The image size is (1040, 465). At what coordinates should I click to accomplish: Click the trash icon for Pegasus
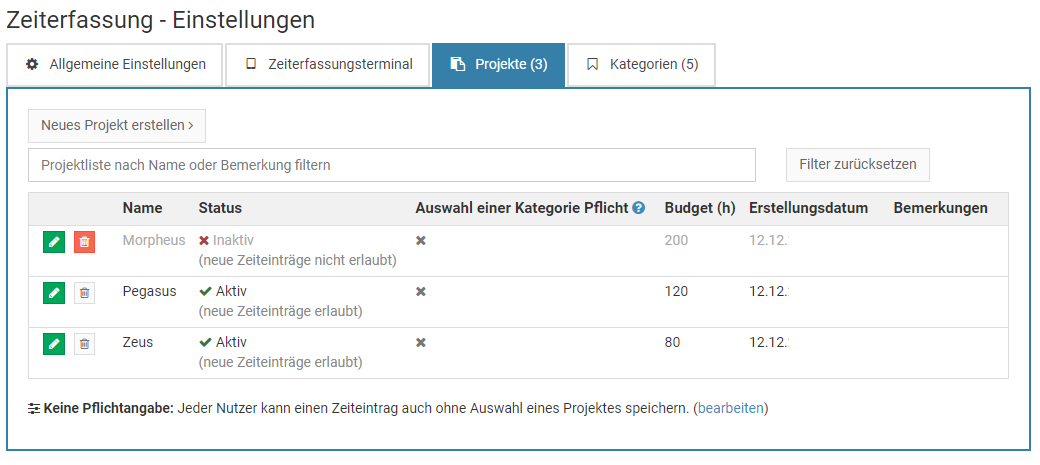click(85, 292)
